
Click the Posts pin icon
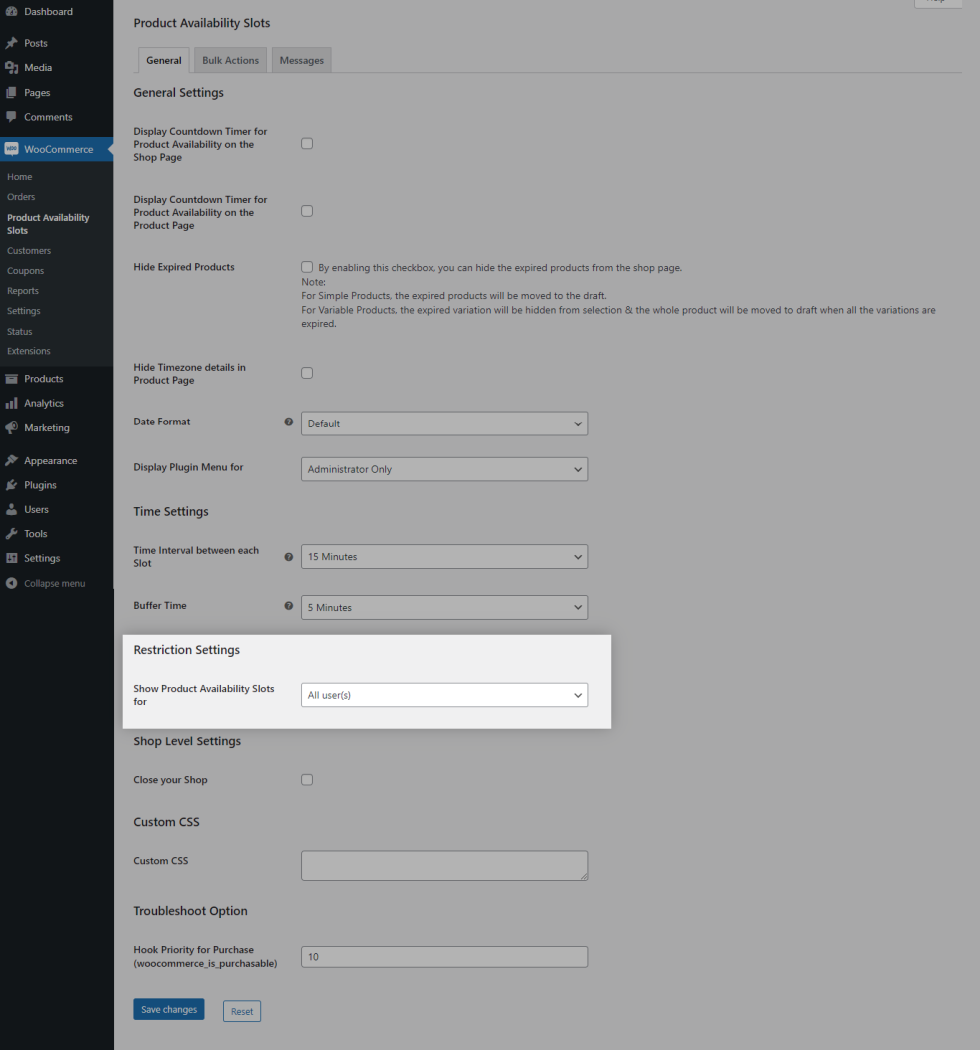[x=11, y=43]
